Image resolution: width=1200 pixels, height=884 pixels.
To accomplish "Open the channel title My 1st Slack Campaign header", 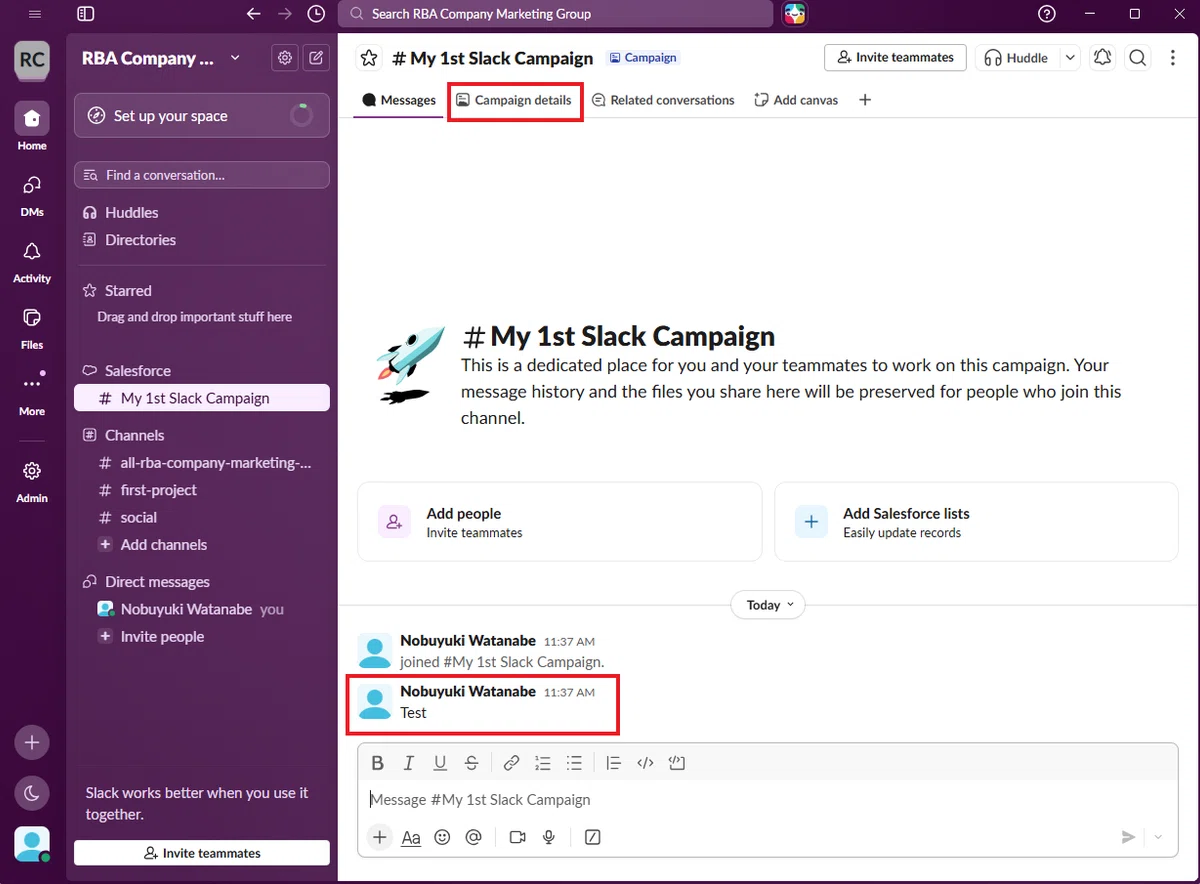I will [x=492, y=58].
